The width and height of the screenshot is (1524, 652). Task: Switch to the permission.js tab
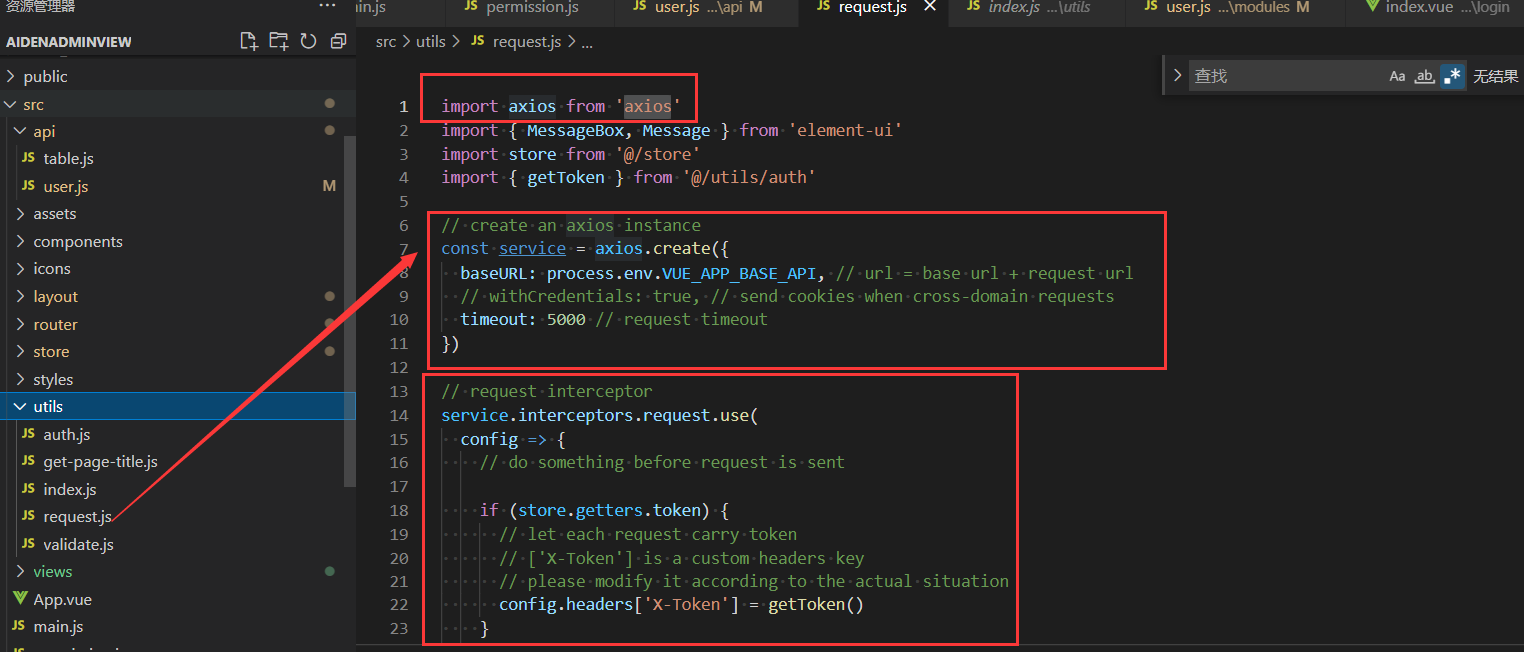(x=531, y=7)
